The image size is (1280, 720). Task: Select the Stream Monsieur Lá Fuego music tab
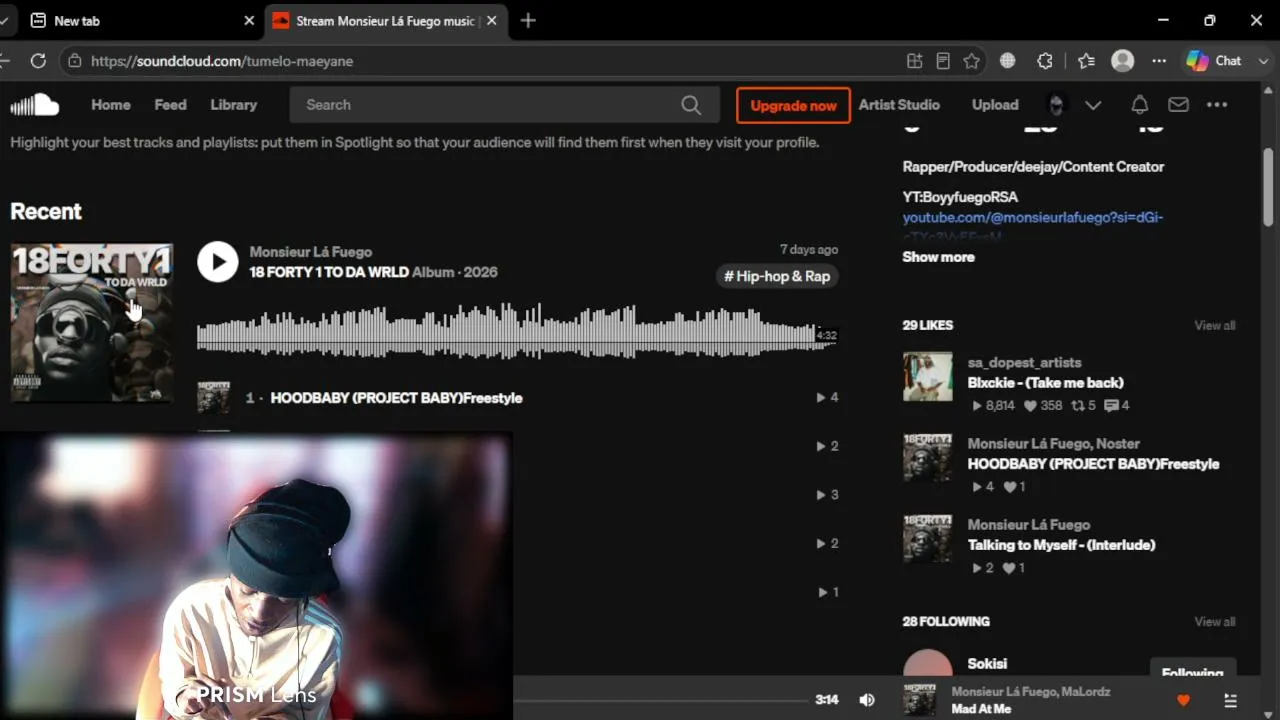(385, 20)
